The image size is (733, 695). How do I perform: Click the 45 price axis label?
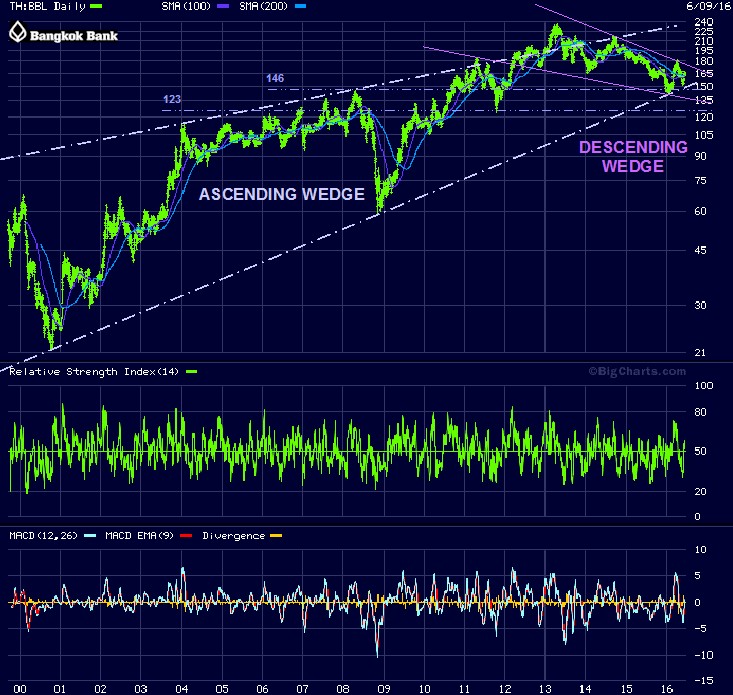(700, 250)
